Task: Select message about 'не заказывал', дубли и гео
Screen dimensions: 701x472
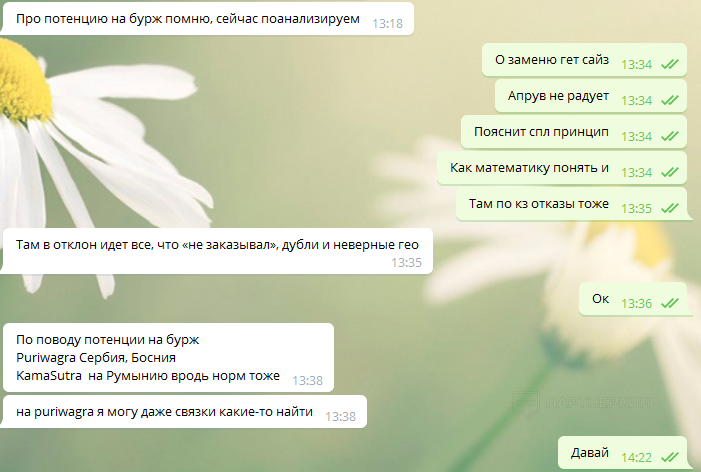Action: [217, 251]
